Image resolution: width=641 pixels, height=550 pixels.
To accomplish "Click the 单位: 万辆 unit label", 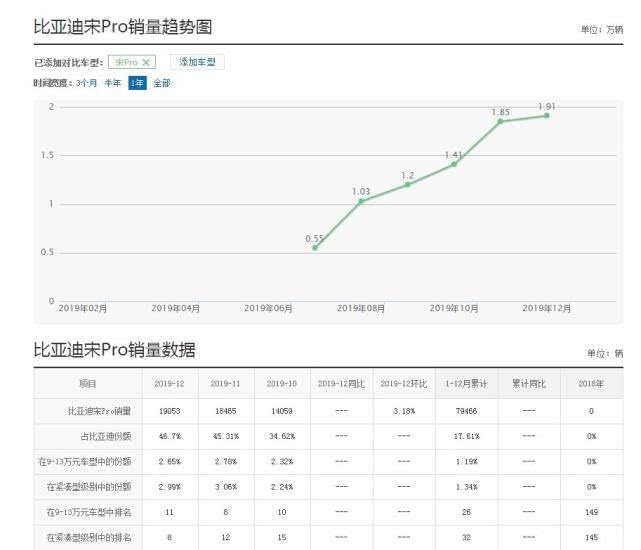I will coord(602,30).
